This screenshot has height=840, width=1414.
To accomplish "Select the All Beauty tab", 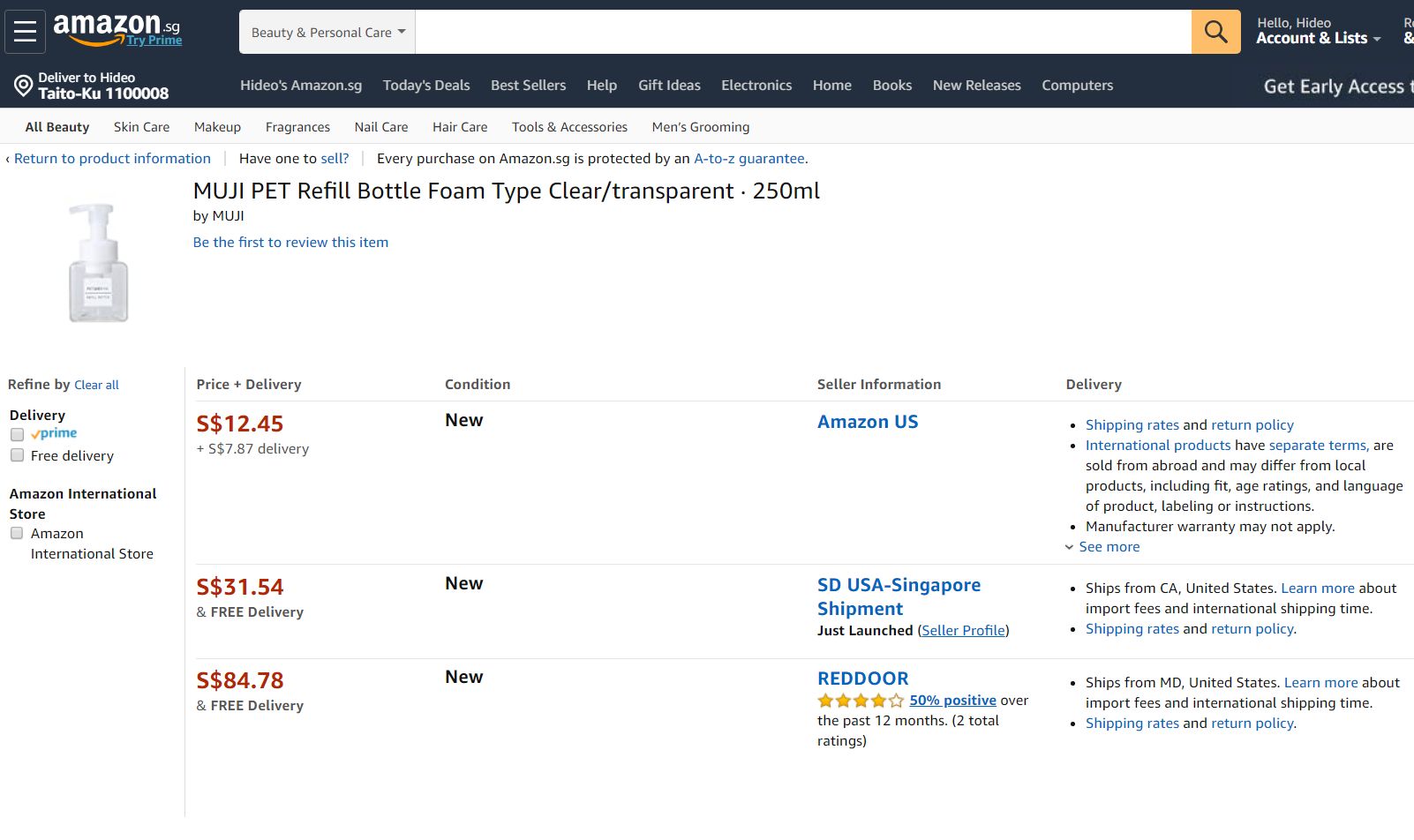I will tap(57, 127).
